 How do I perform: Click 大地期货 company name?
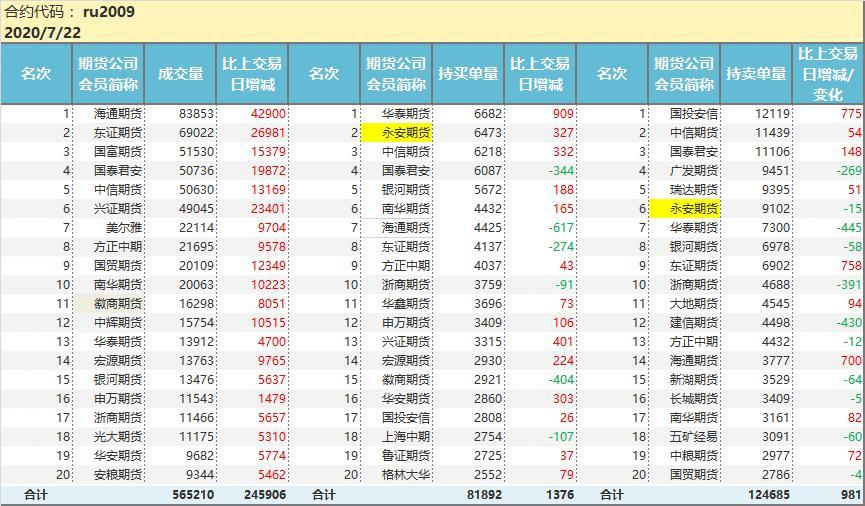pos(693,303)
